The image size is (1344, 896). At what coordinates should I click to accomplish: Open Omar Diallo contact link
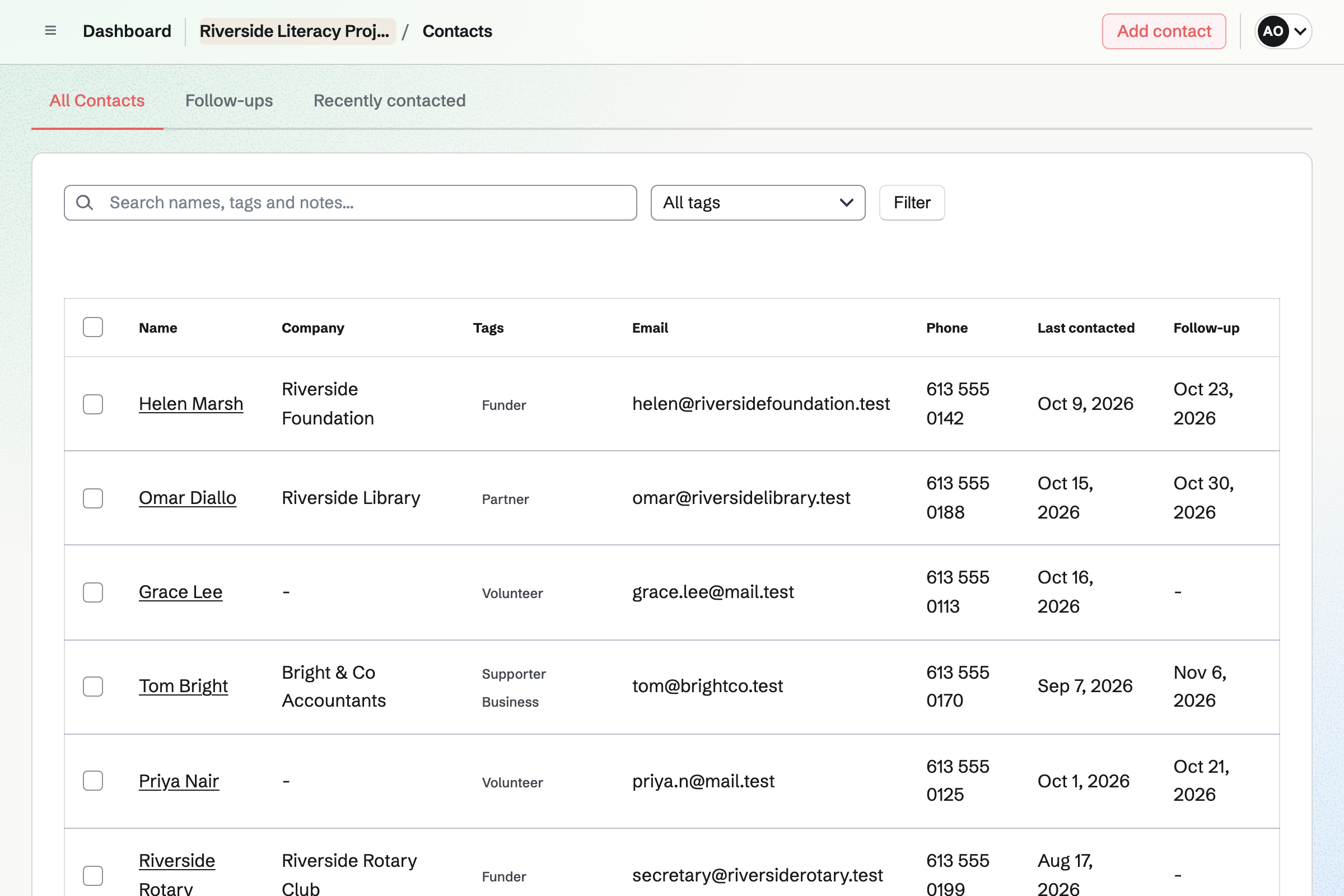tap(188, 498)
